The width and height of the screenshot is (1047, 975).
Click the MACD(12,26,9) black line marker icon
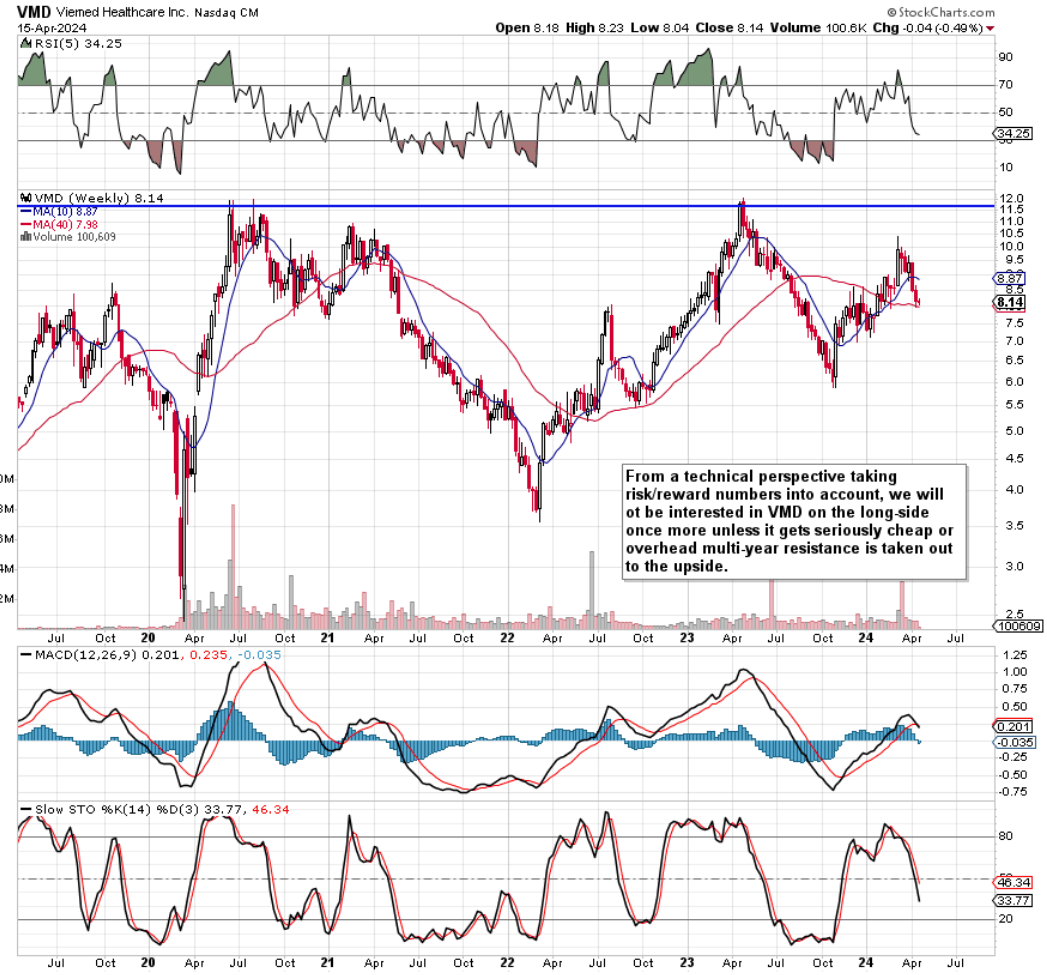(26, 652)
